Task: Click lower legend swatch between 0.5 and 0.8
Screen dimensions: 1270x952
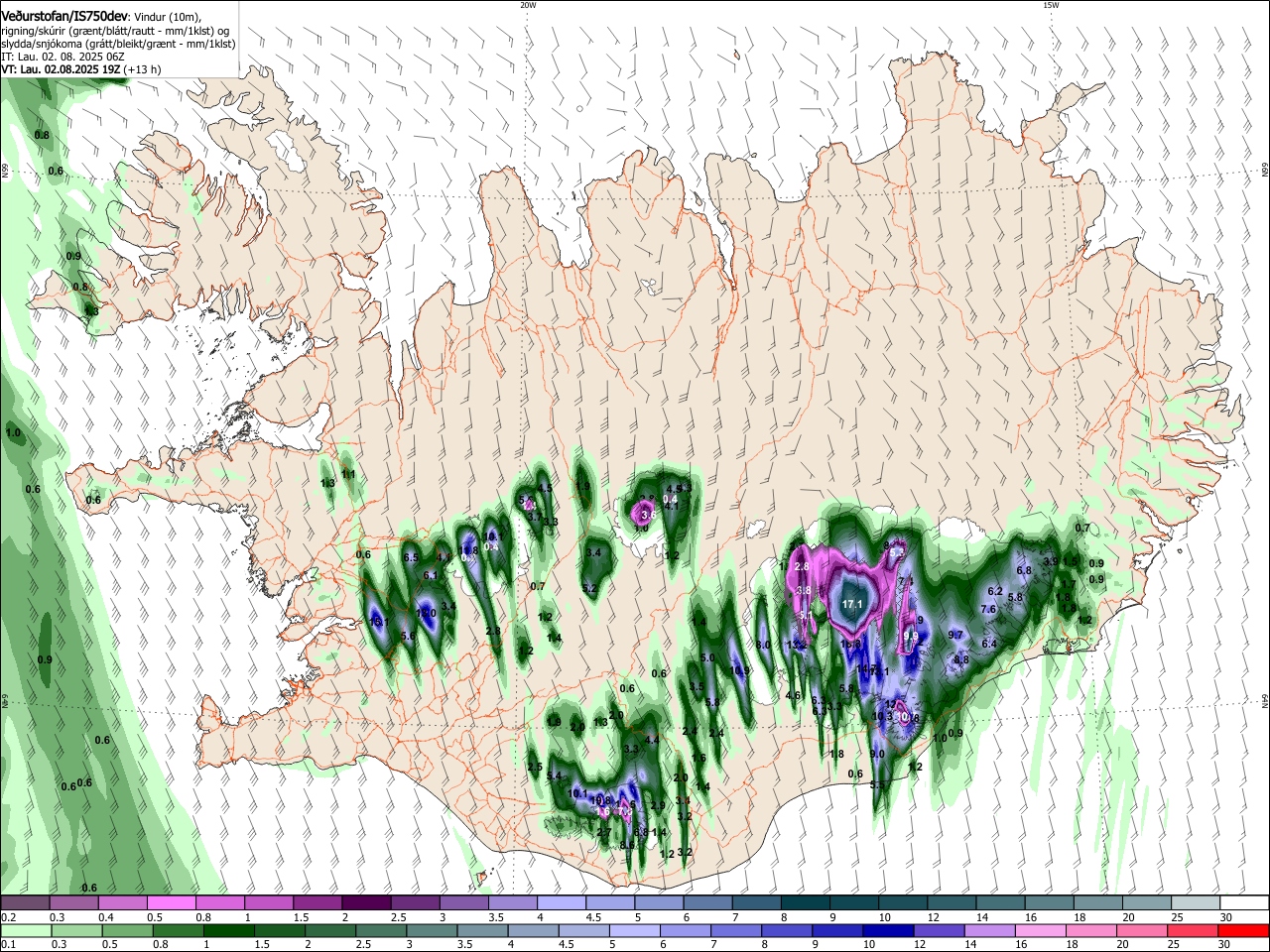Action: point(128,930)
